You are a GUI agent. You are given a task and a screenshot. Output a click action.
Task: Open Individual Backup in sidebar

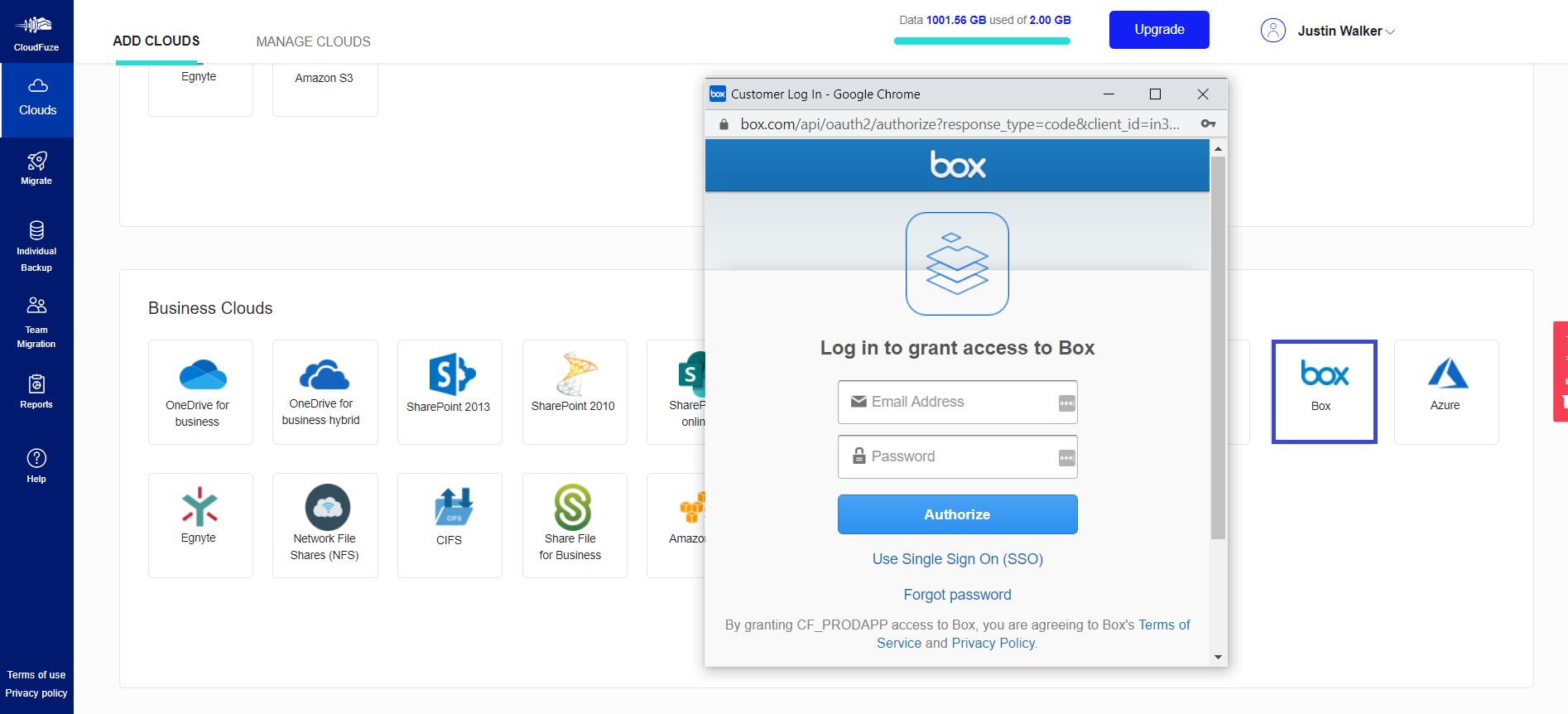36,247
